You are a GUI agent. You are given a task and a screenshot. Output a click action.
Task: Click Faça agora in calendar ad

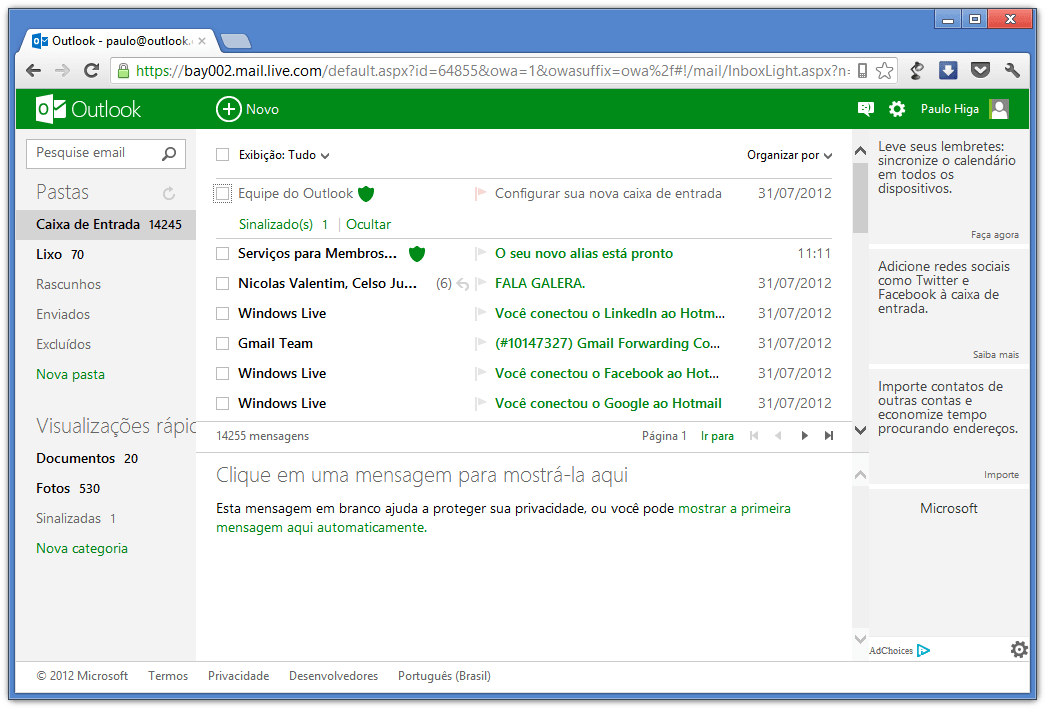point(995,235)
